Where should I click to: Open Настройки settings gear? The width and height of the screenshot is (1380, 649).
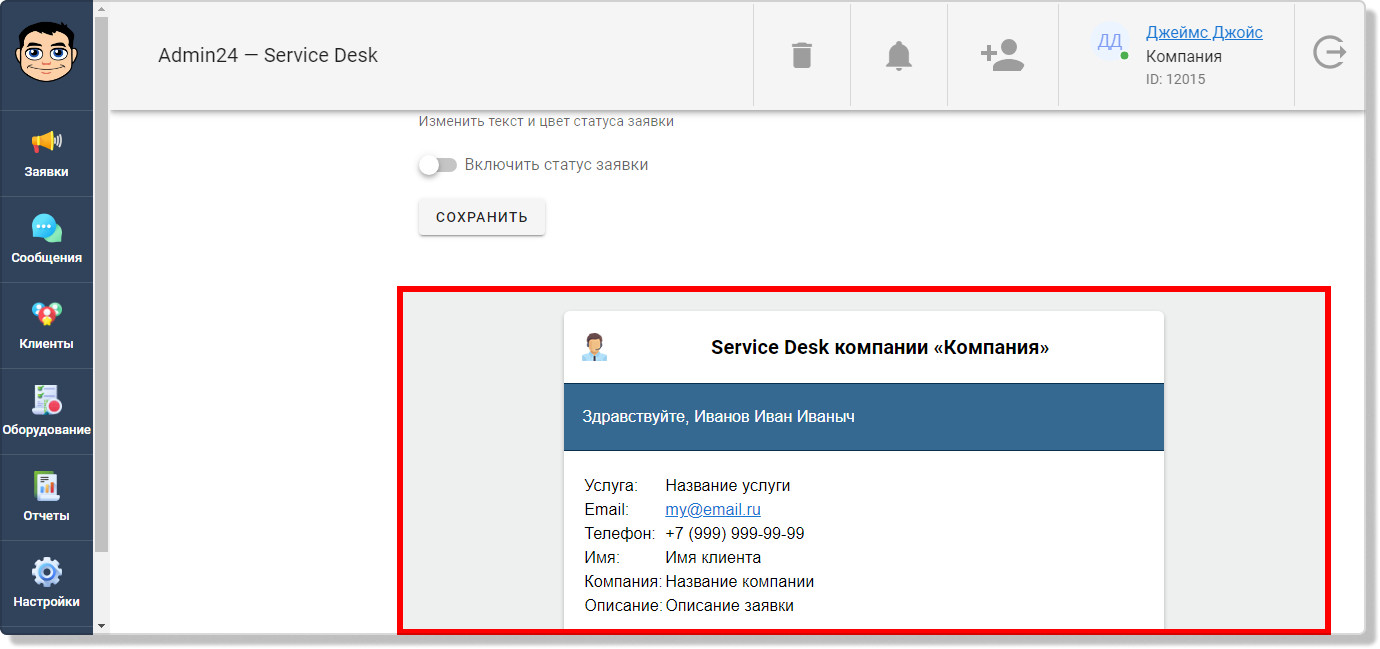[47, 583]
